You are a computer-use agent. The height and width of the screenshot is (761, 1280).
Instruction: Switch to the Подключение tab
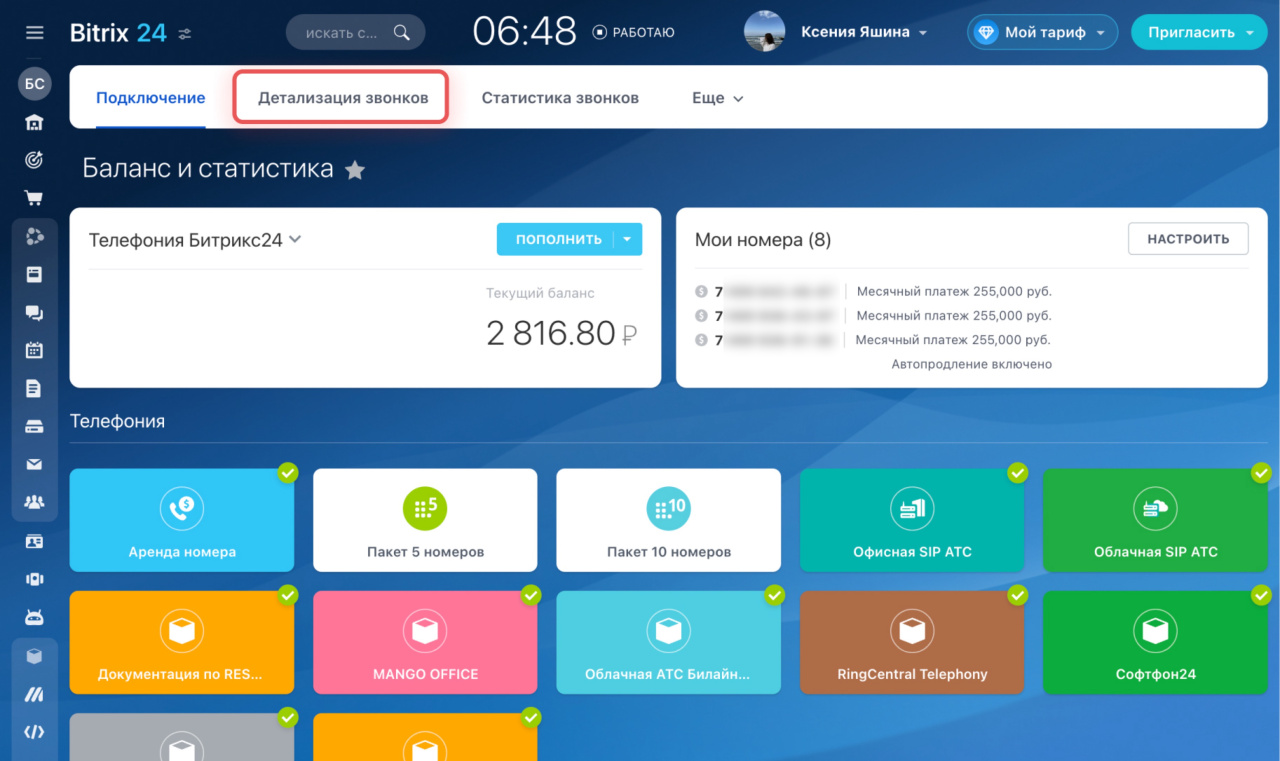(151, 98)
